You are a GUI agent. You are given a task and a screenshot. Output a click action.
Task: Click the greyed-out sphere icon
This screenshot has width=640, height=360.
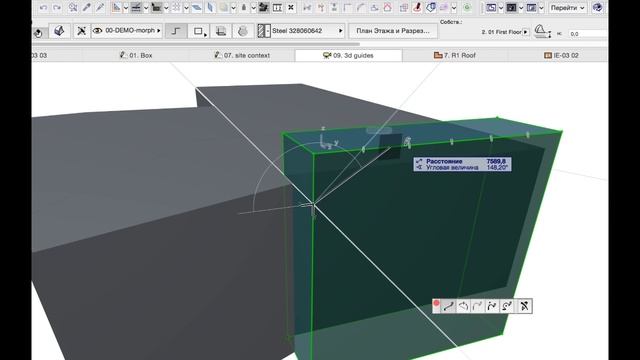click(x=224, y=7)
